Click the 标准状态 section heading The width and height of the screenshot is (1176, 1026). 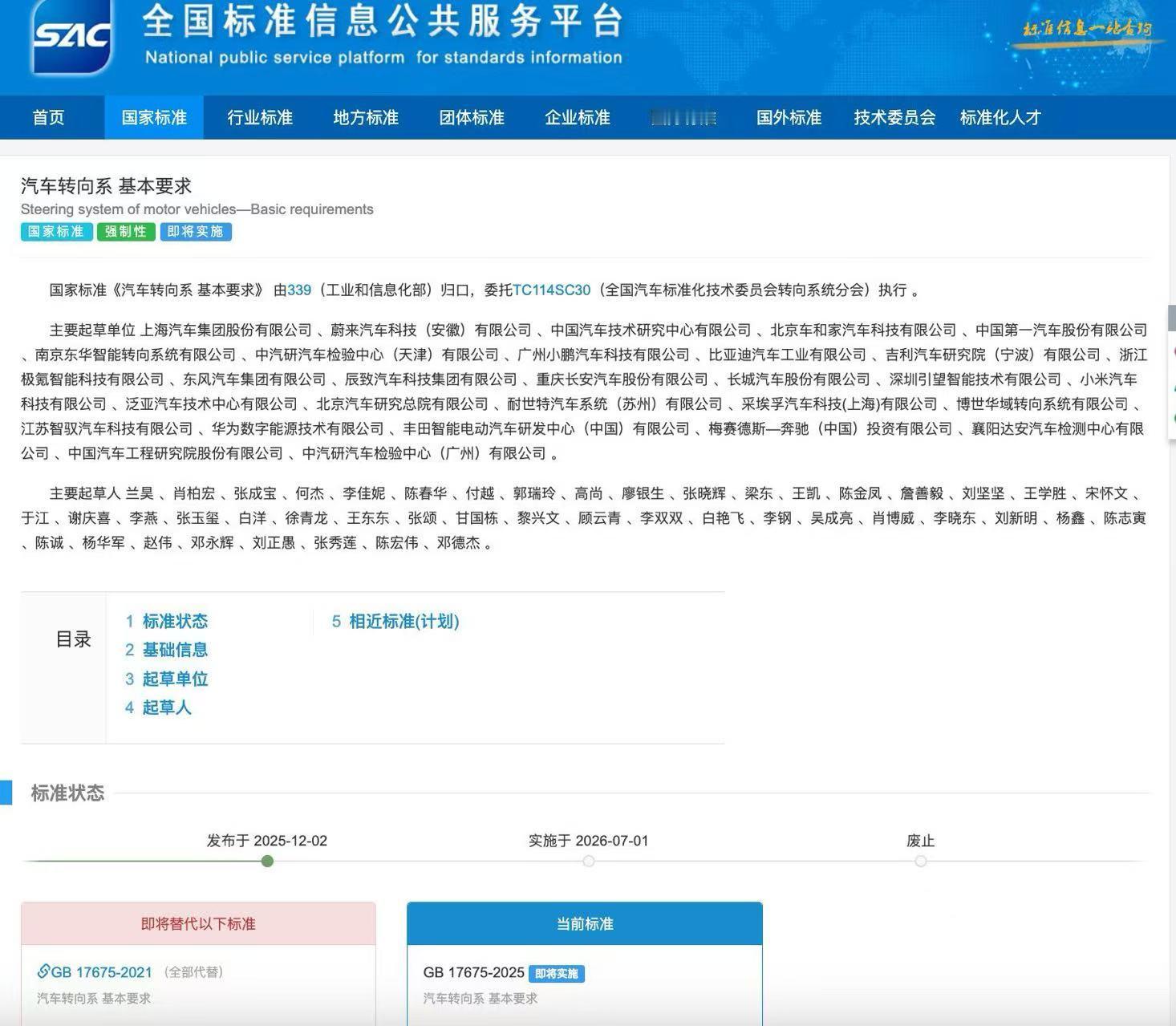[67, 793]
